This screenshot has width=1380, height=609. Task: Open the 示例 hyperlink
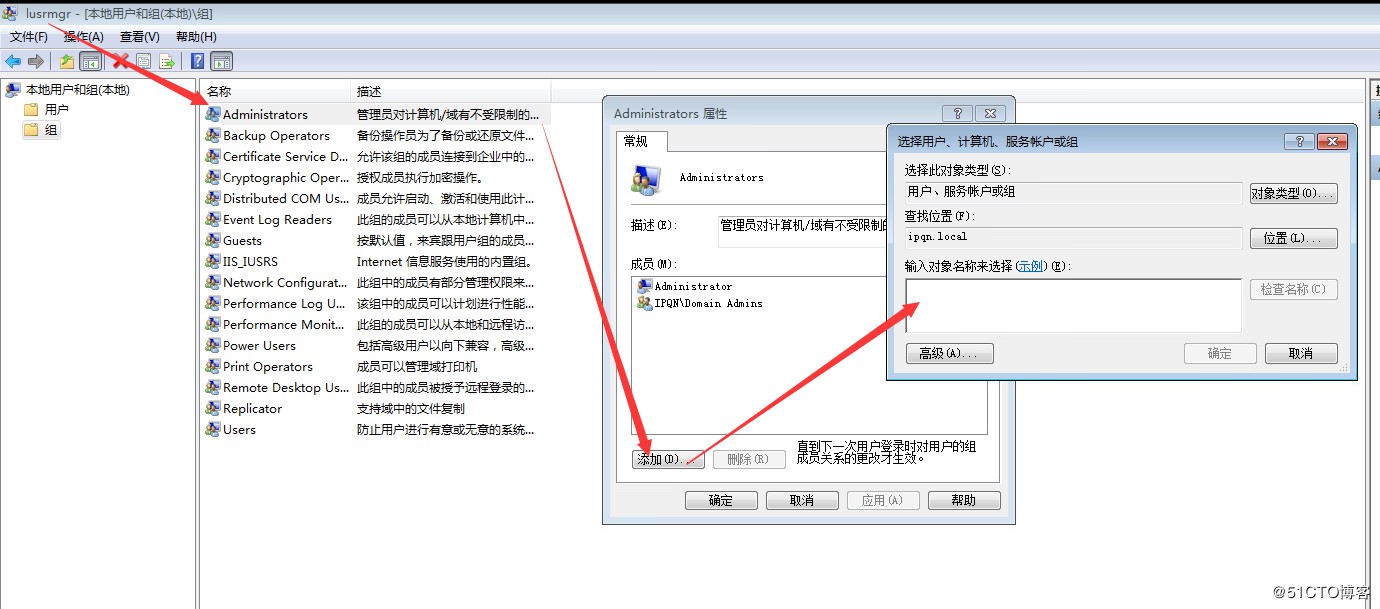click(x=1031, y=266)
